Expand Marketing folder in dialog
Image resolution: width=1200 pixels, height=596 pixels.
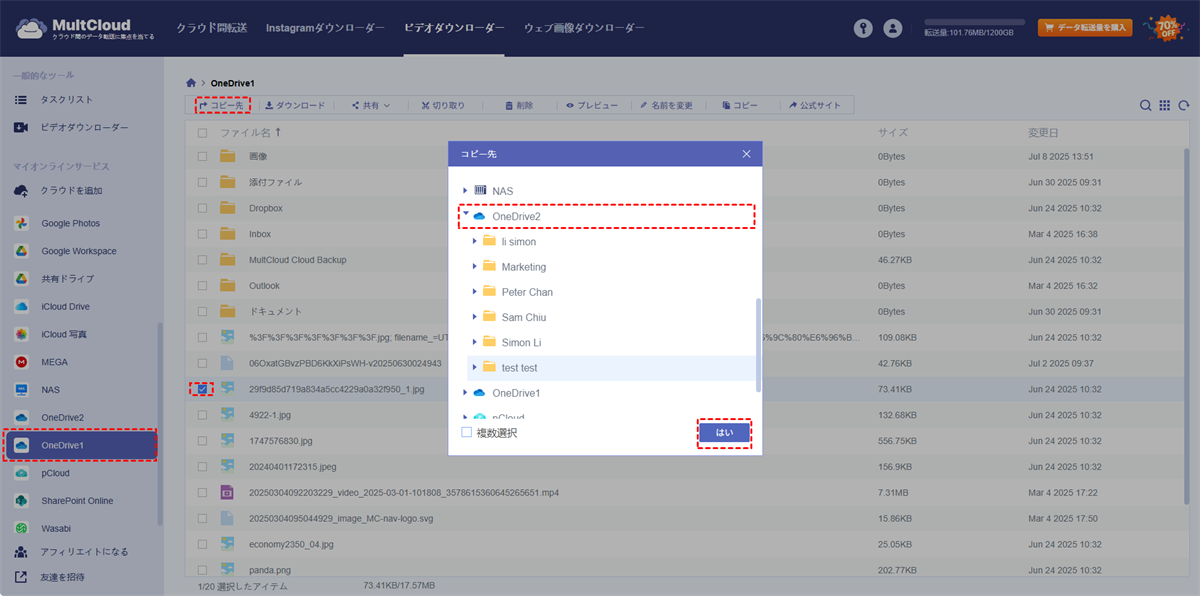click(475, 267)
